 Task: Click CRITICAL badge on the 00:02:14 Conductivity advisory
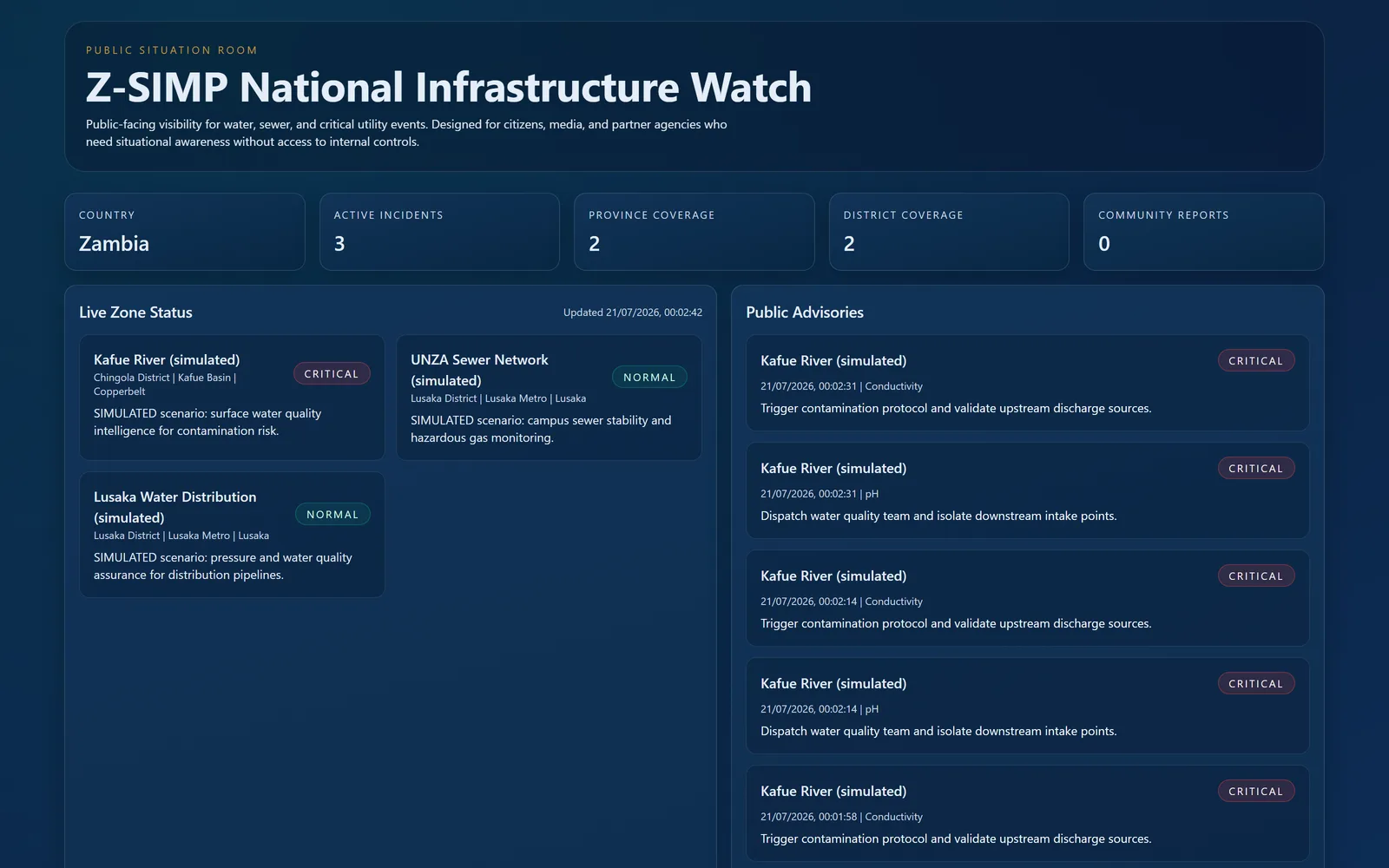1256,576
